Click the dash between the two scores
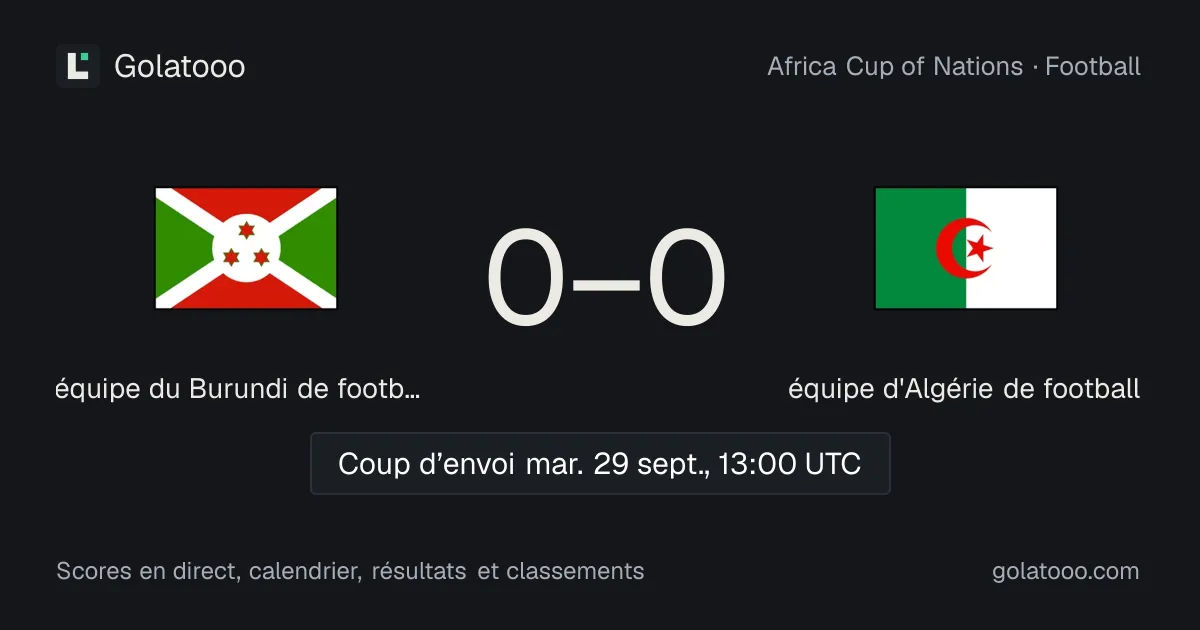 pyautogui.click(x=606, y=282)
